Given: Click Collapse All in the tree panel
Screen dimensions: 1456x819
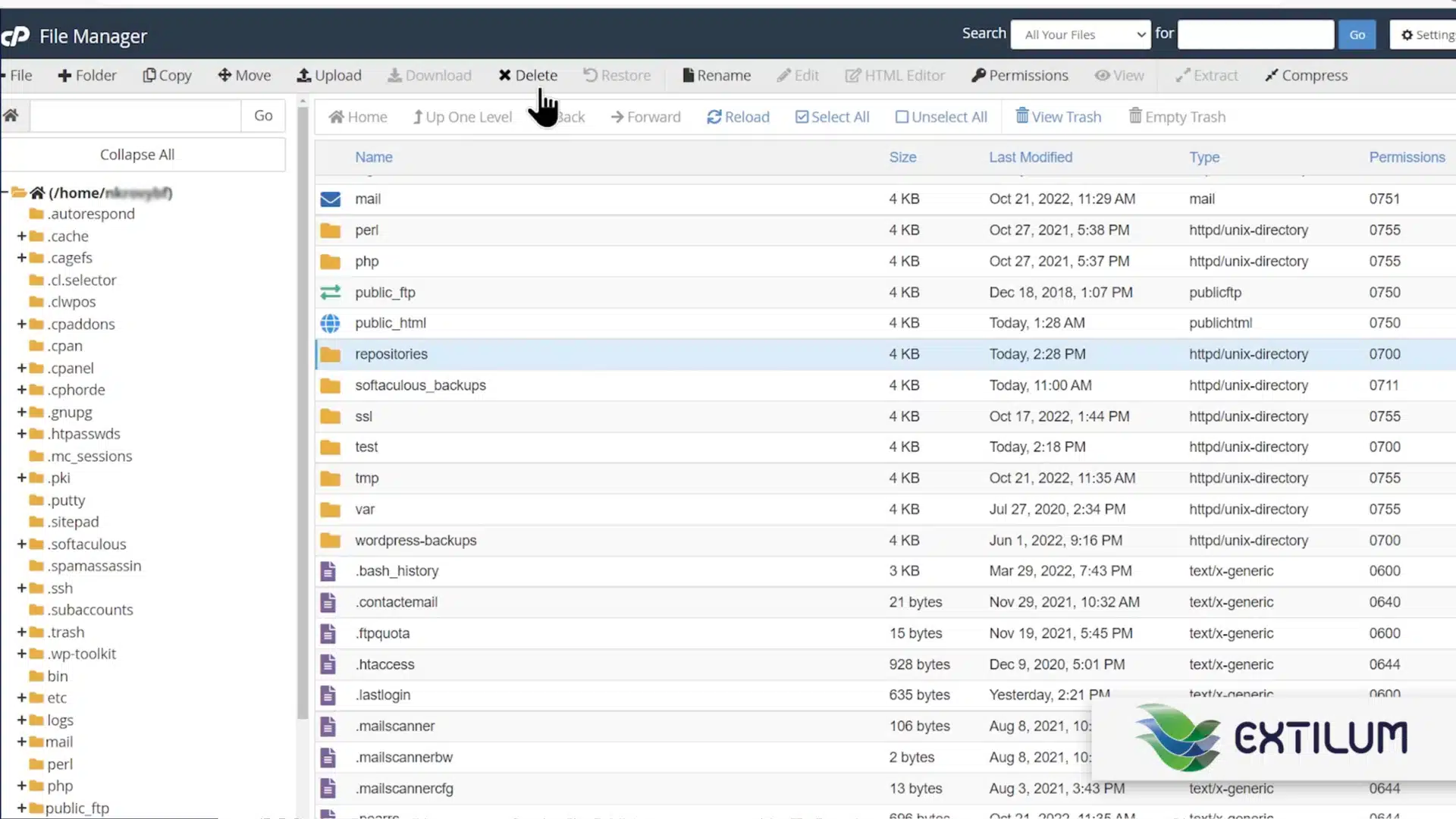Looking at the screenshot, I should pos(137,155).
